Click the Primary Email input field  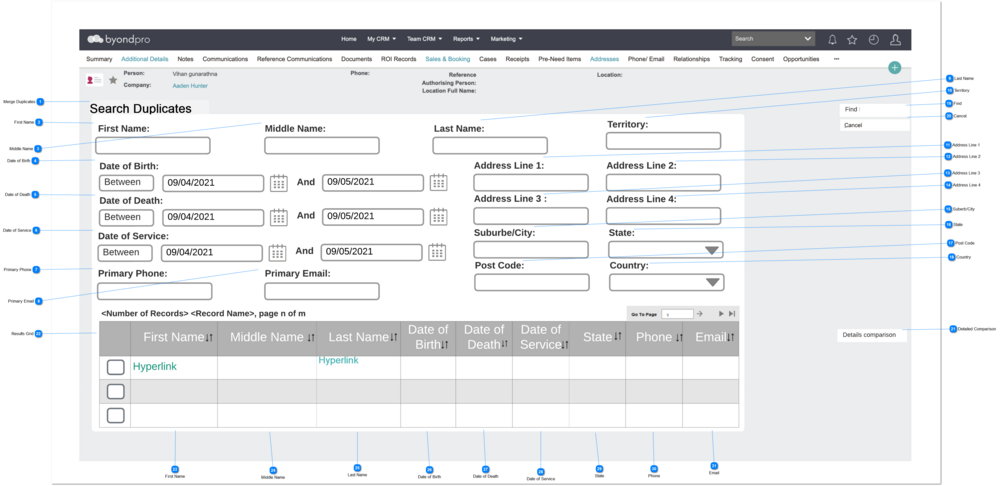322,291
